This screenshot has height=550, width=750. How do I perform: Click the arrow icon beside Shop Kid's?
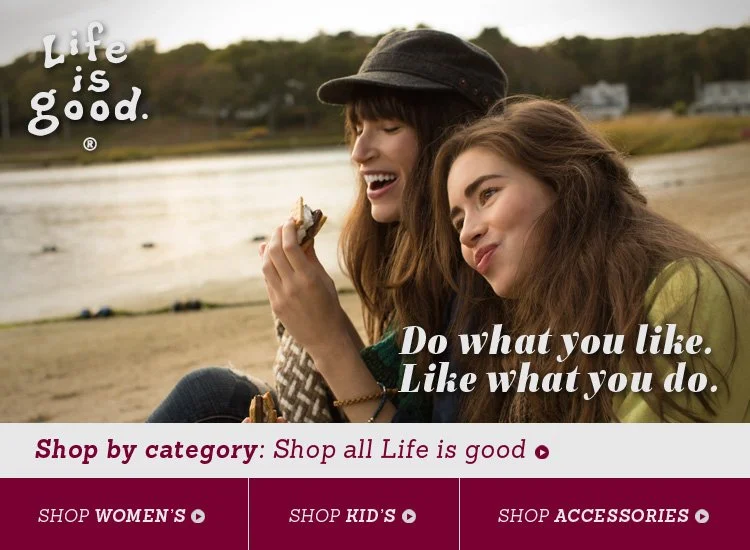pyautogui.click(x=409, y=517)
